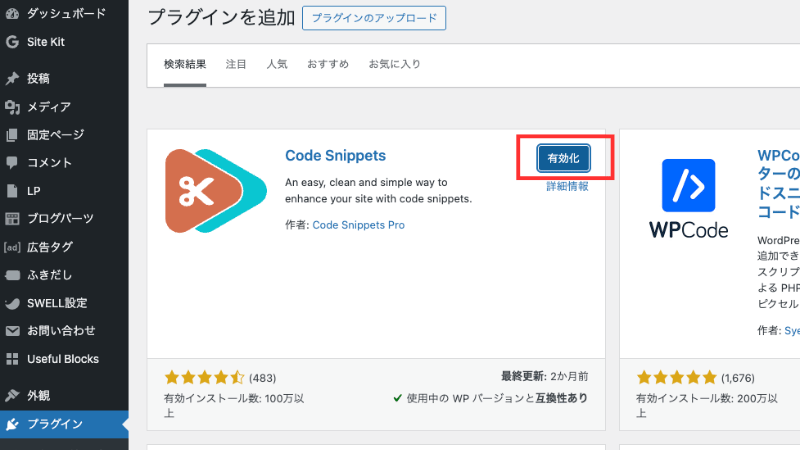Screen dimensions: 800x450
Task: Open プラグイン menu entry
Action: click(55, 424)
